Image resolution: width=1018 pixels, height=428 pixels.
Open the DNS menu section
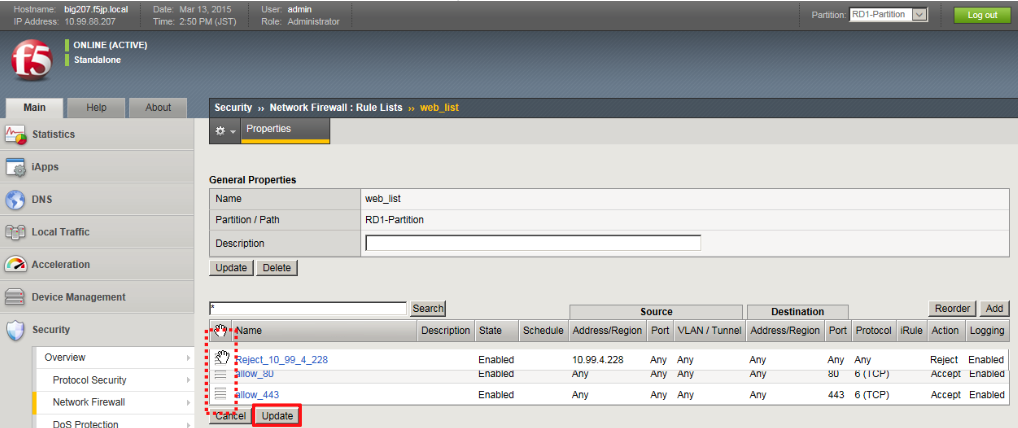tap(97, 199)
